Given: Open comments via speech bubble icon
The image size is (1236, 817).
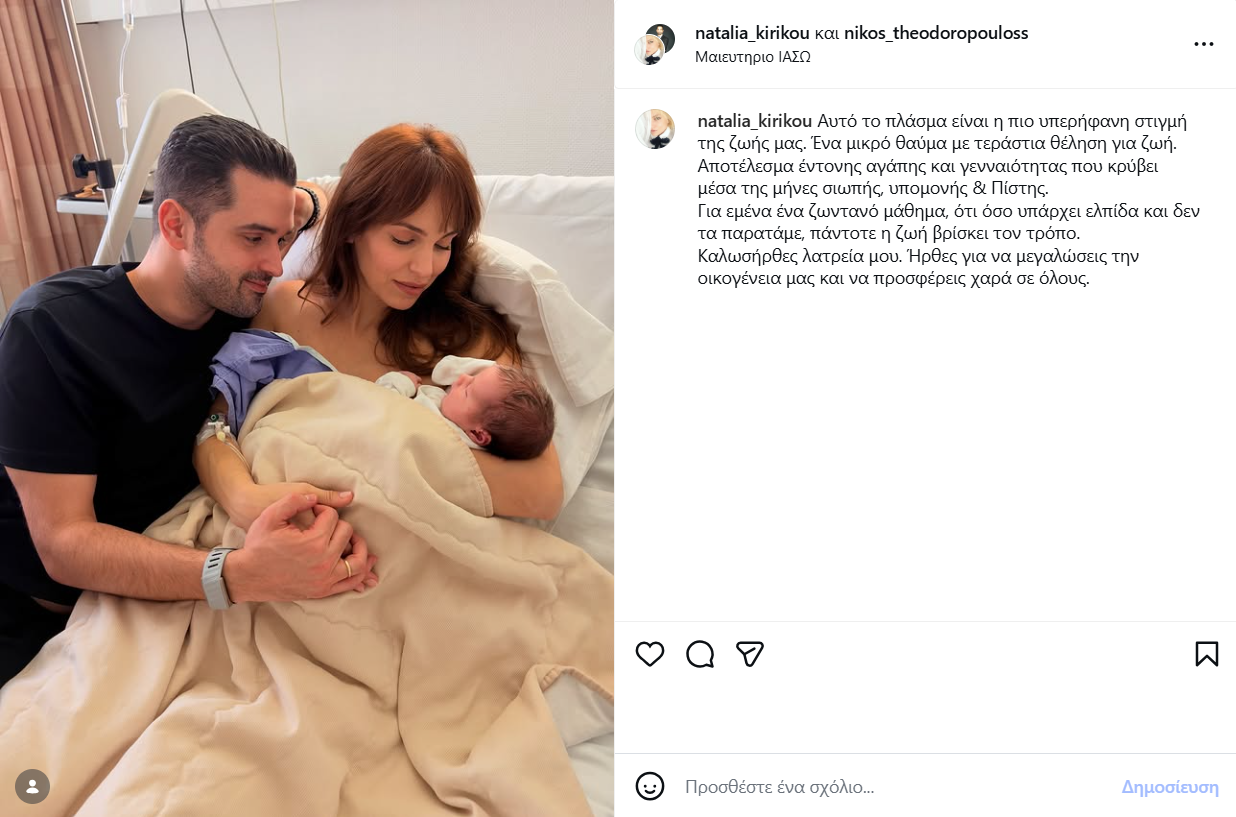Looking at the screenshot, I should (x=700, y=654).
